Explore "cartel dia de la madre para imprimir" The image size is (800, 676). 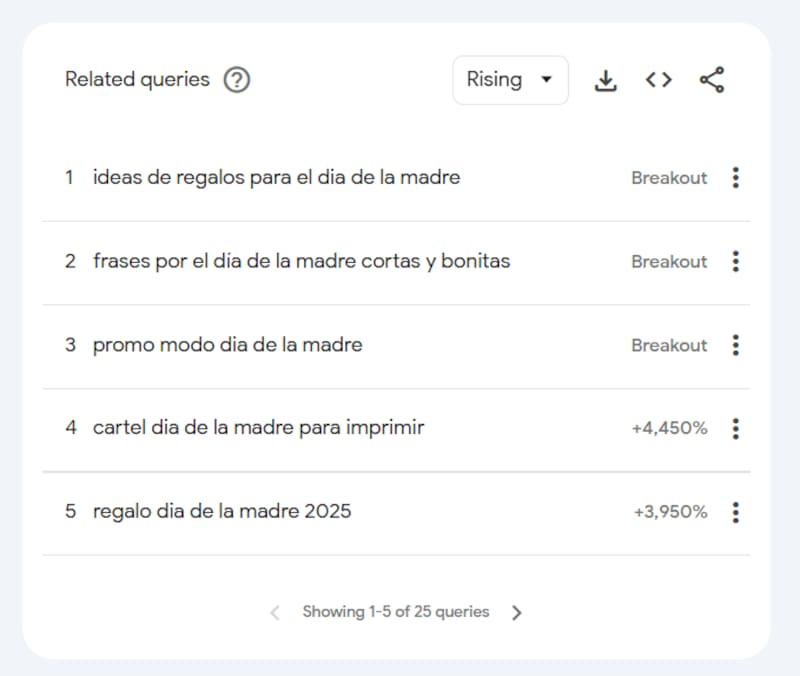pos(258,428)
